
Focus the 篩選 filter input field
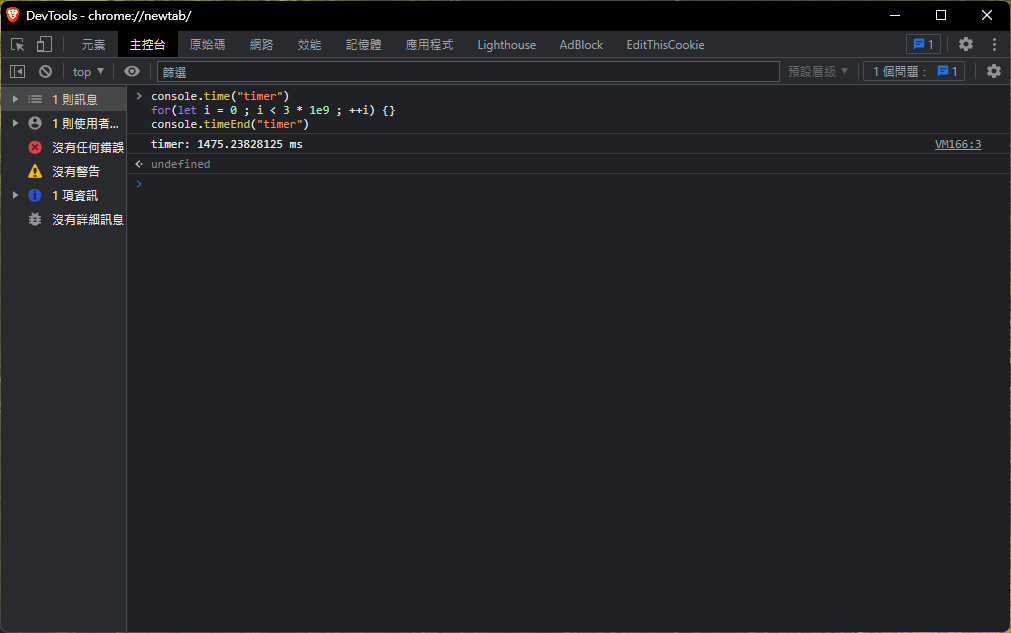tap(467, 71)
